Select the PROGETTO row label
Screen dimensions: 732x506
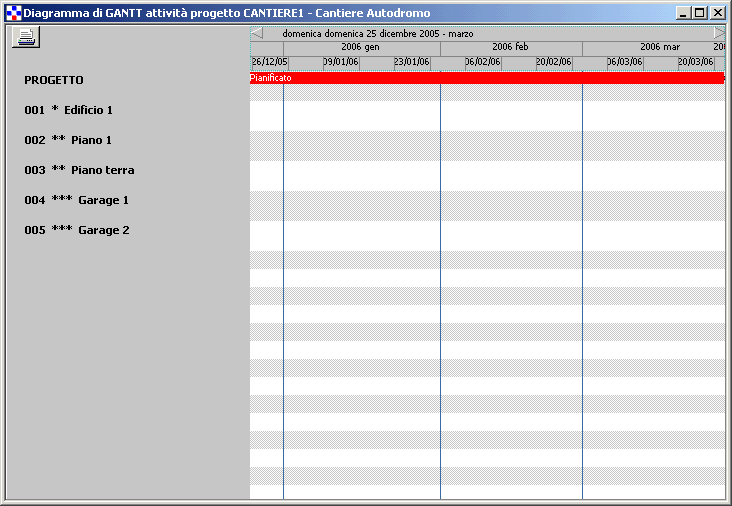click(x=54, y=80)
